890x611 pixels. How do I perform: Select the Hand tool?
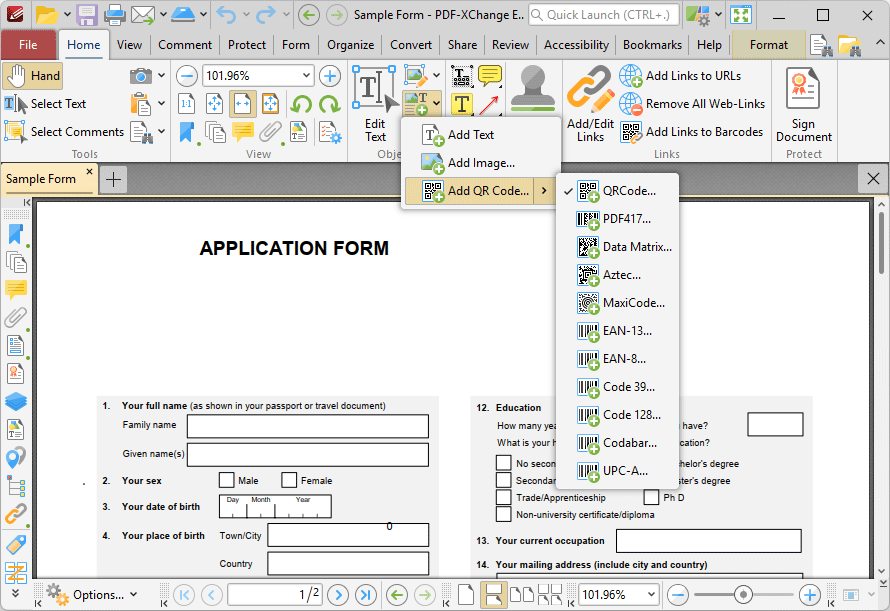pos(32,76)
